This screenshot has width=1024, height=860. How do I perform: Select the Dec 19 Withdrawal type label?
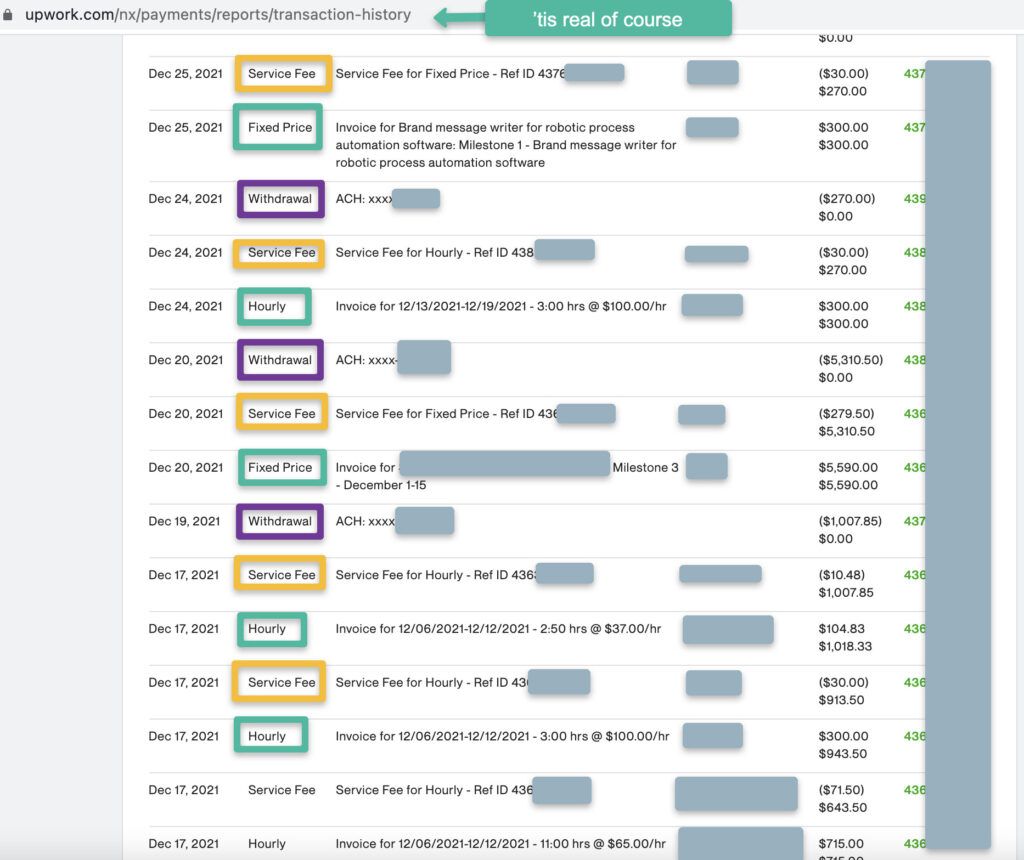280,521
